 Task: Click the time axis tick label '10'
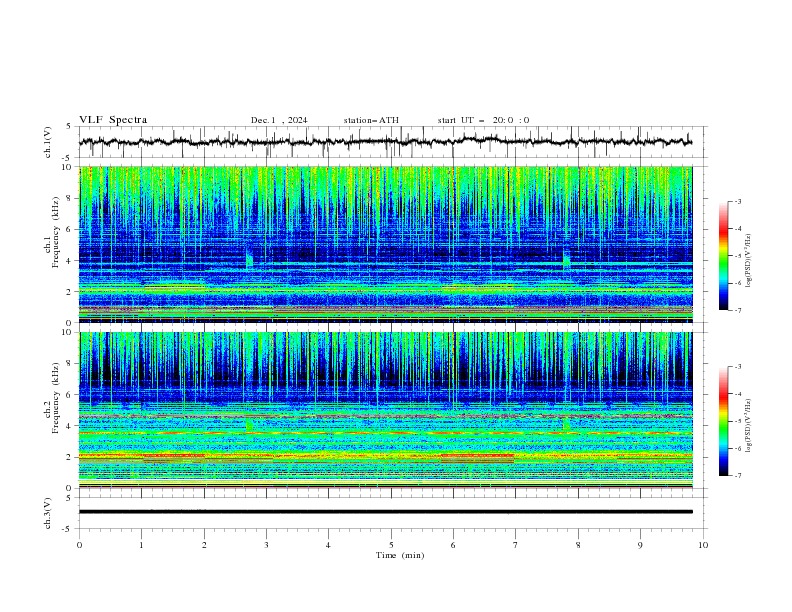[x=703, y=545]
